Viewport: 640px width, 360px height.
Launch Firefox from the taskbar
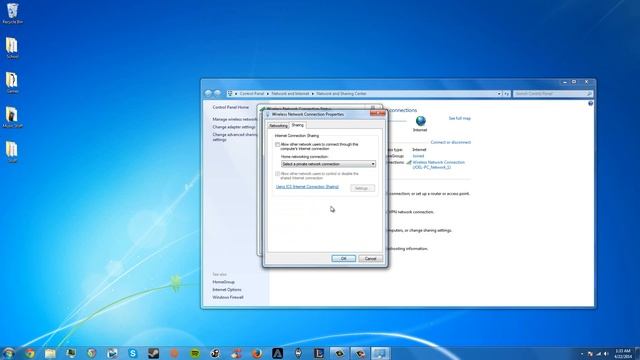(x=257, y=353)
